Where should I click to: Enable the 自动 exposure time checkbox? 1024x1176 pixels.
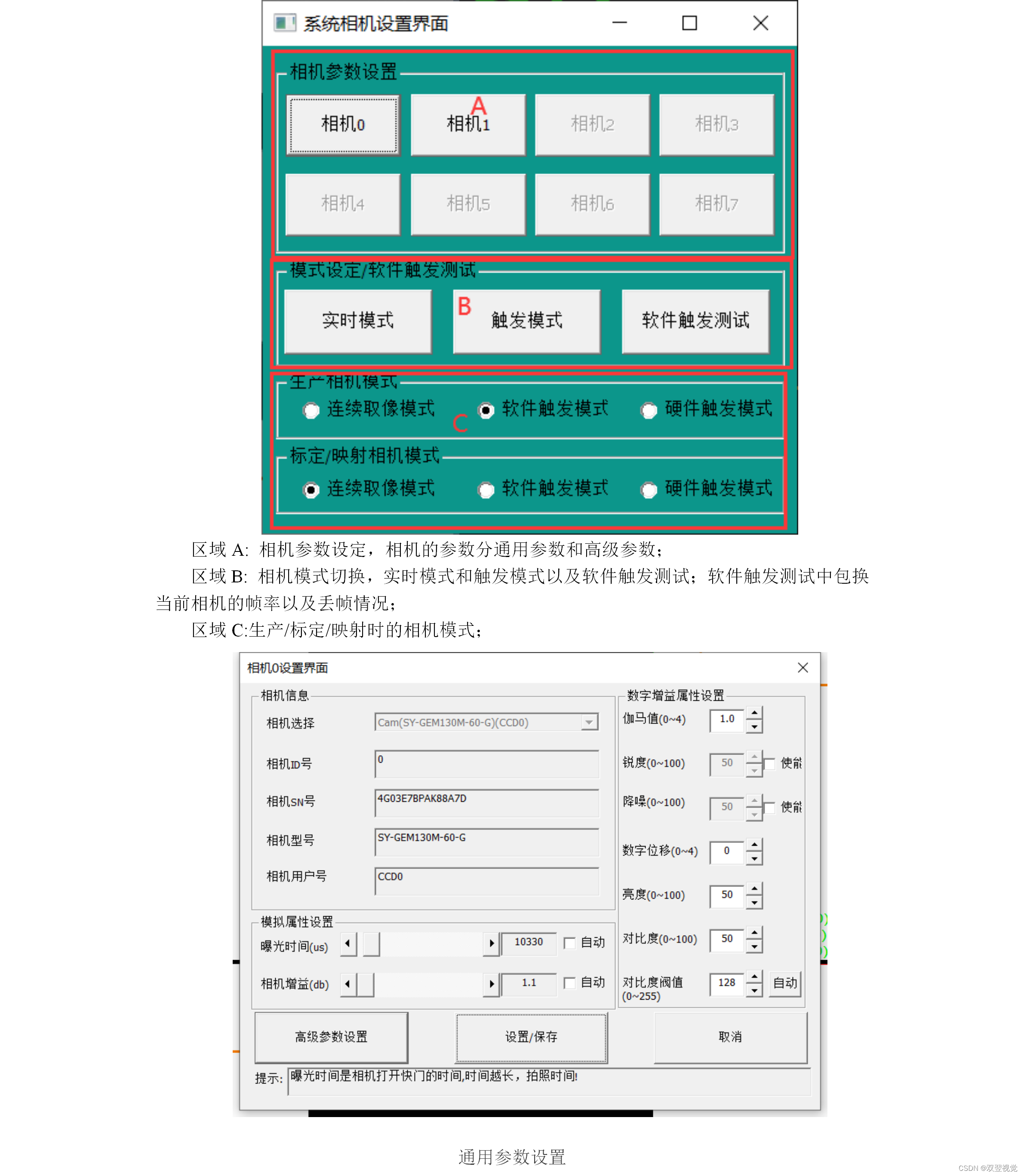(x=569, y=943)
